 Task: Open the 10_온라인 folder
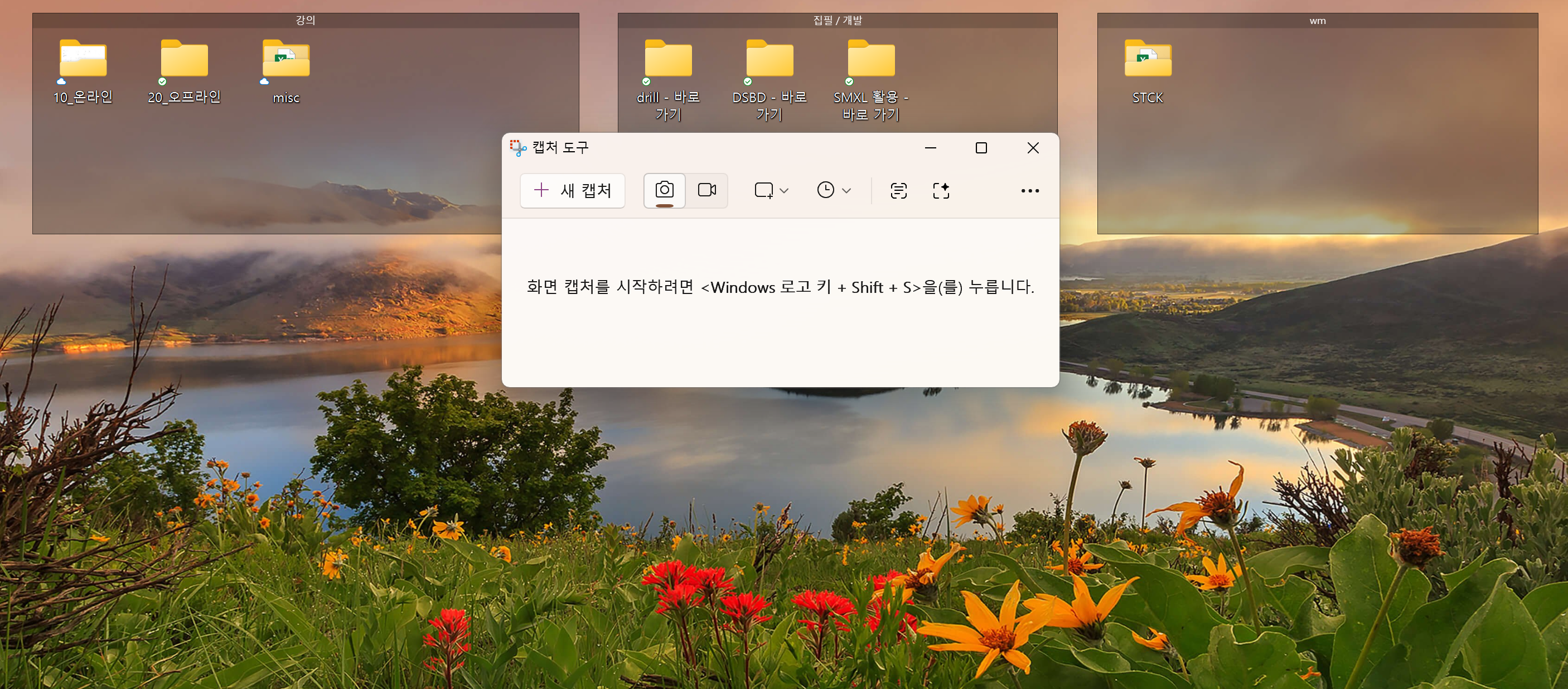click(x=83, y=59)
